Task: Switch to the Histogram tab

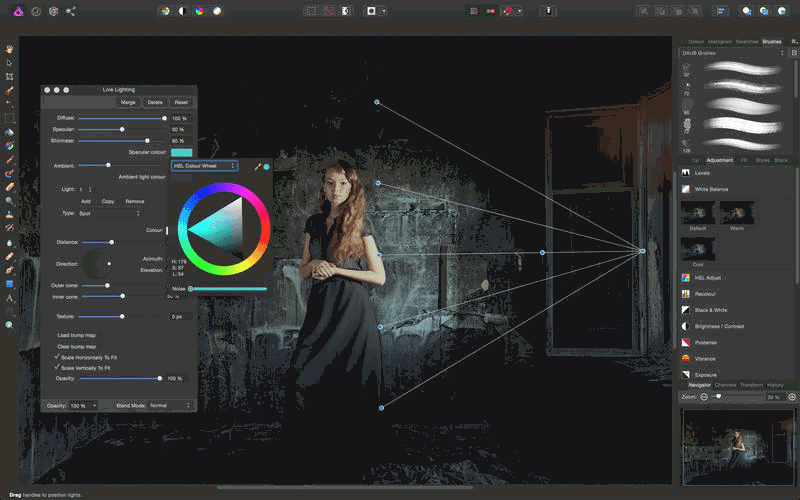Action: click(x=720, y=41)
